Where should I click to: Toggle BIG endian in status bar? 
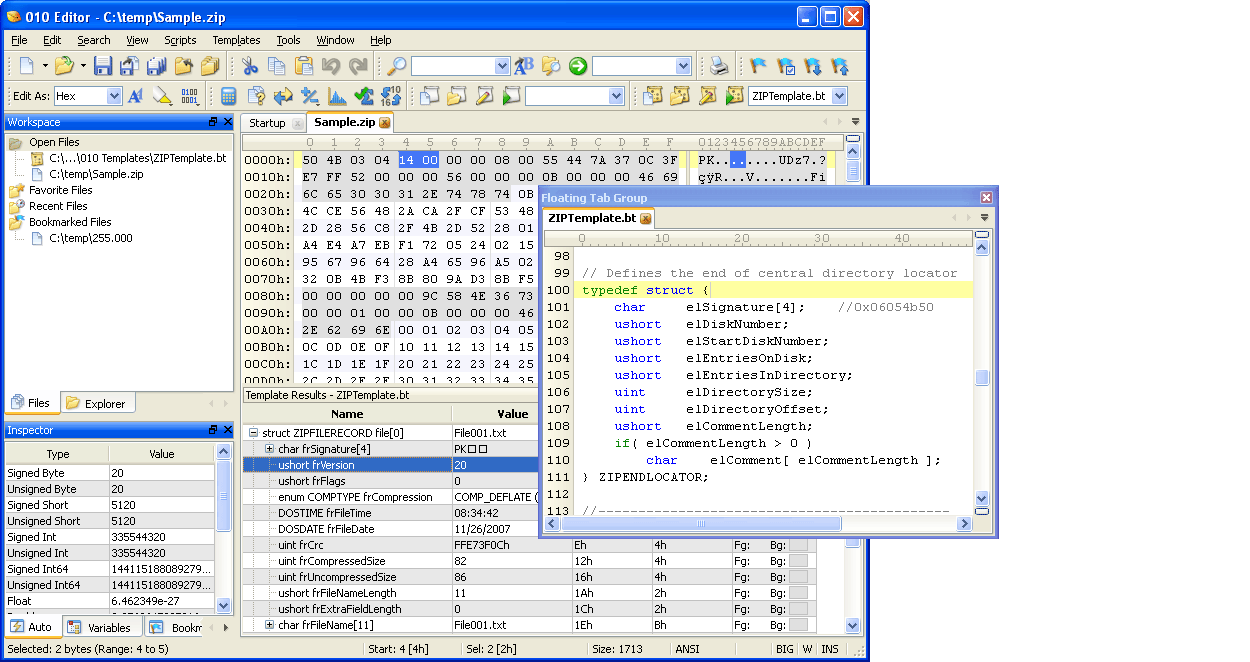(785, 649)
